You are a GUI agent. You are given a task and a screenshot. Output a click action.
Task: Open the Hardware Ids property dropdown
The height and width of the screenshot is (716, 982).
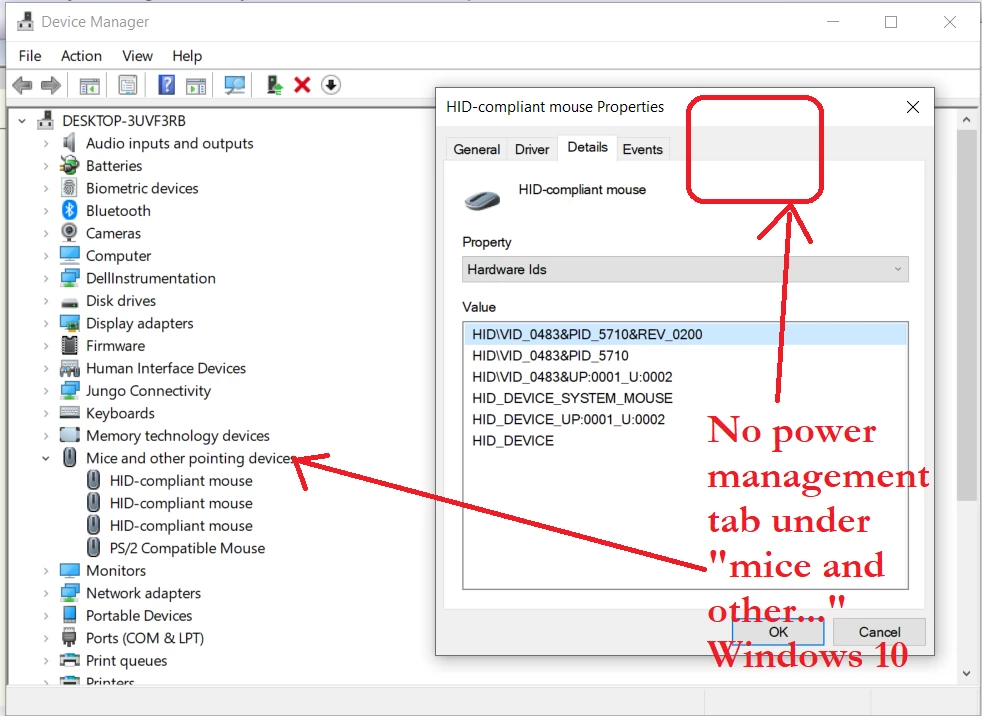685,269
